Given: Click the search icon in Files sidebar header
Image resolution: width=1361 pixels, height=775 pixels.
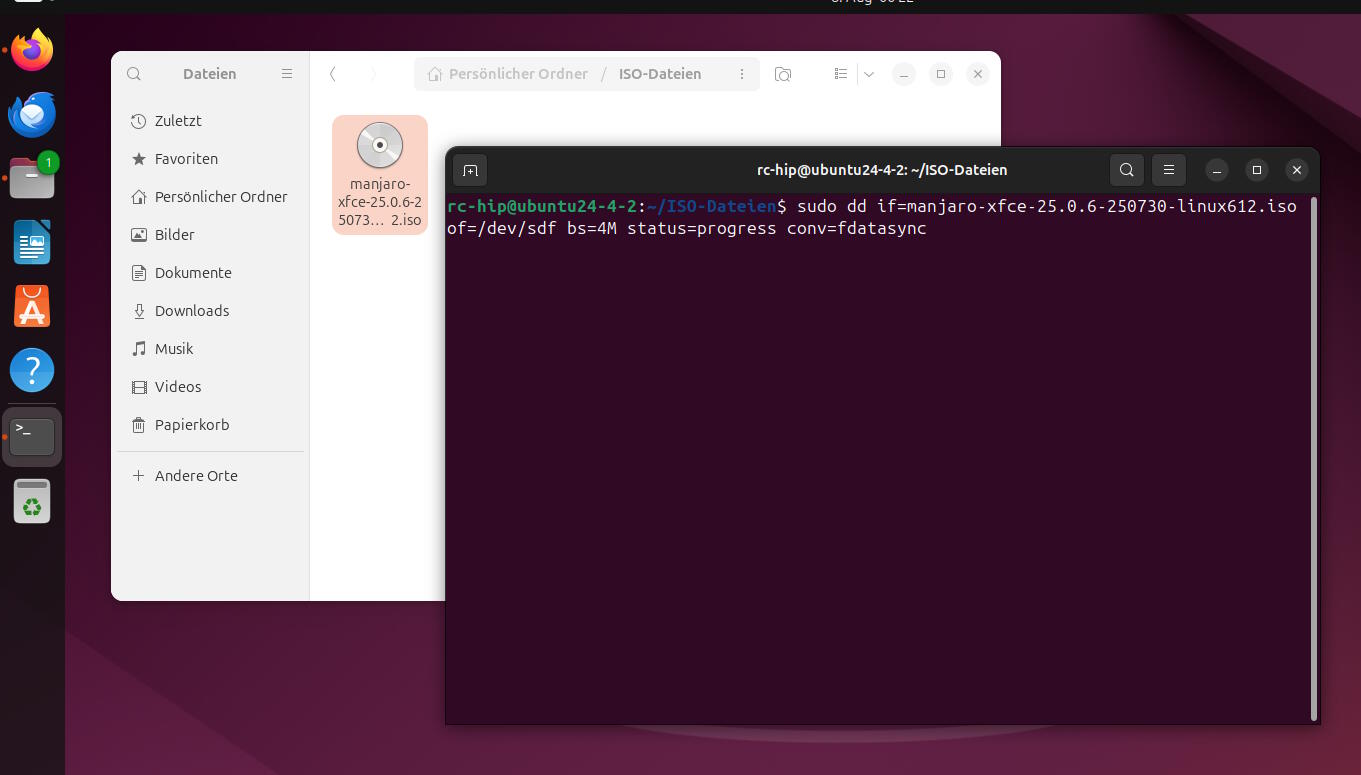Looking at the screenshot, I should tap(134, 74).
